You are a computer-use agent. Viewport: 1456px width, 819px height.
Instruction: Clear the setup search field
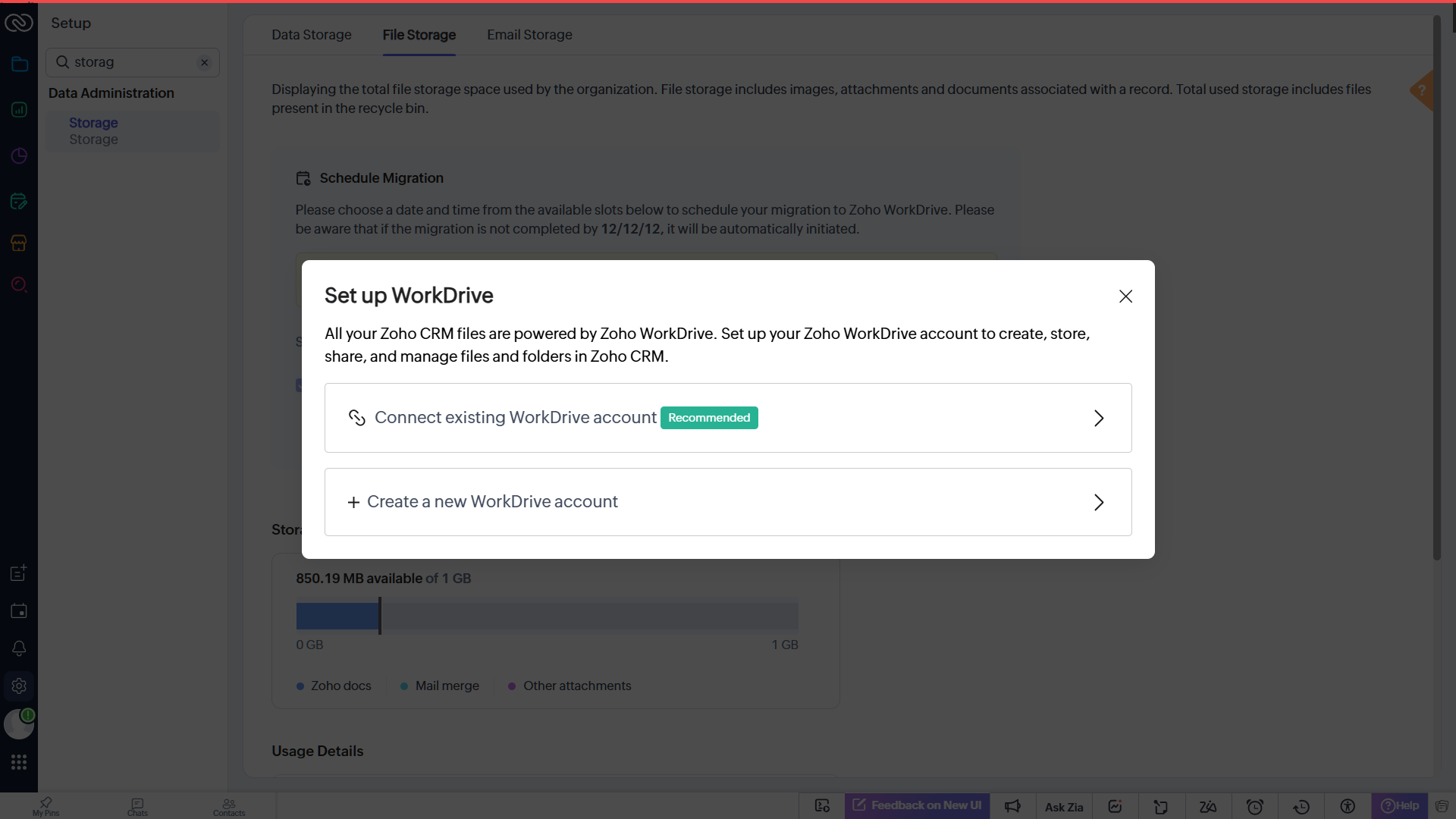point(204,62)
